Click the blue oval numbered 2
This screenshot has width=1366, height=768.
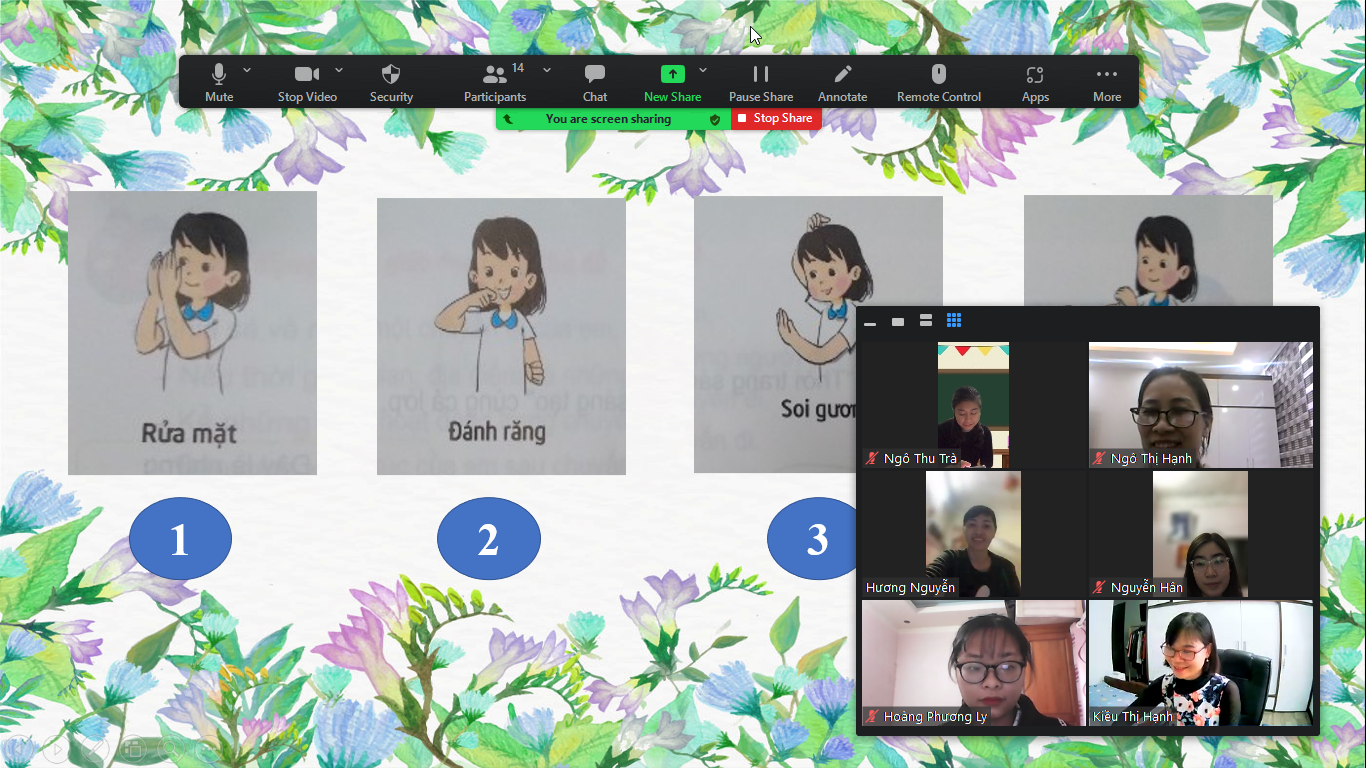click(x=488, y=539)
